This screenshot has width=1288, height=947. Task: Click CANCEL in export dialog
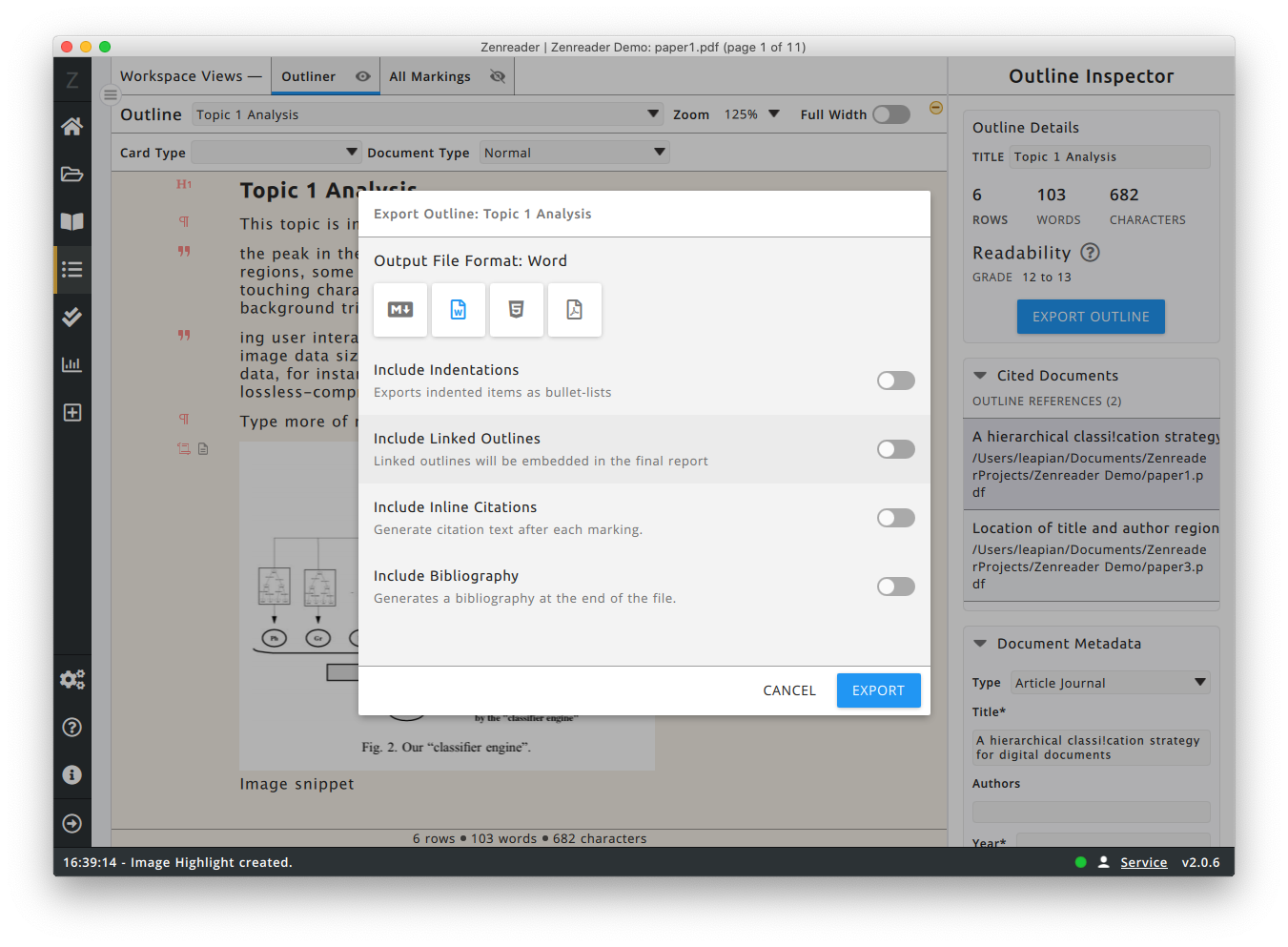(x=789, y=690)
